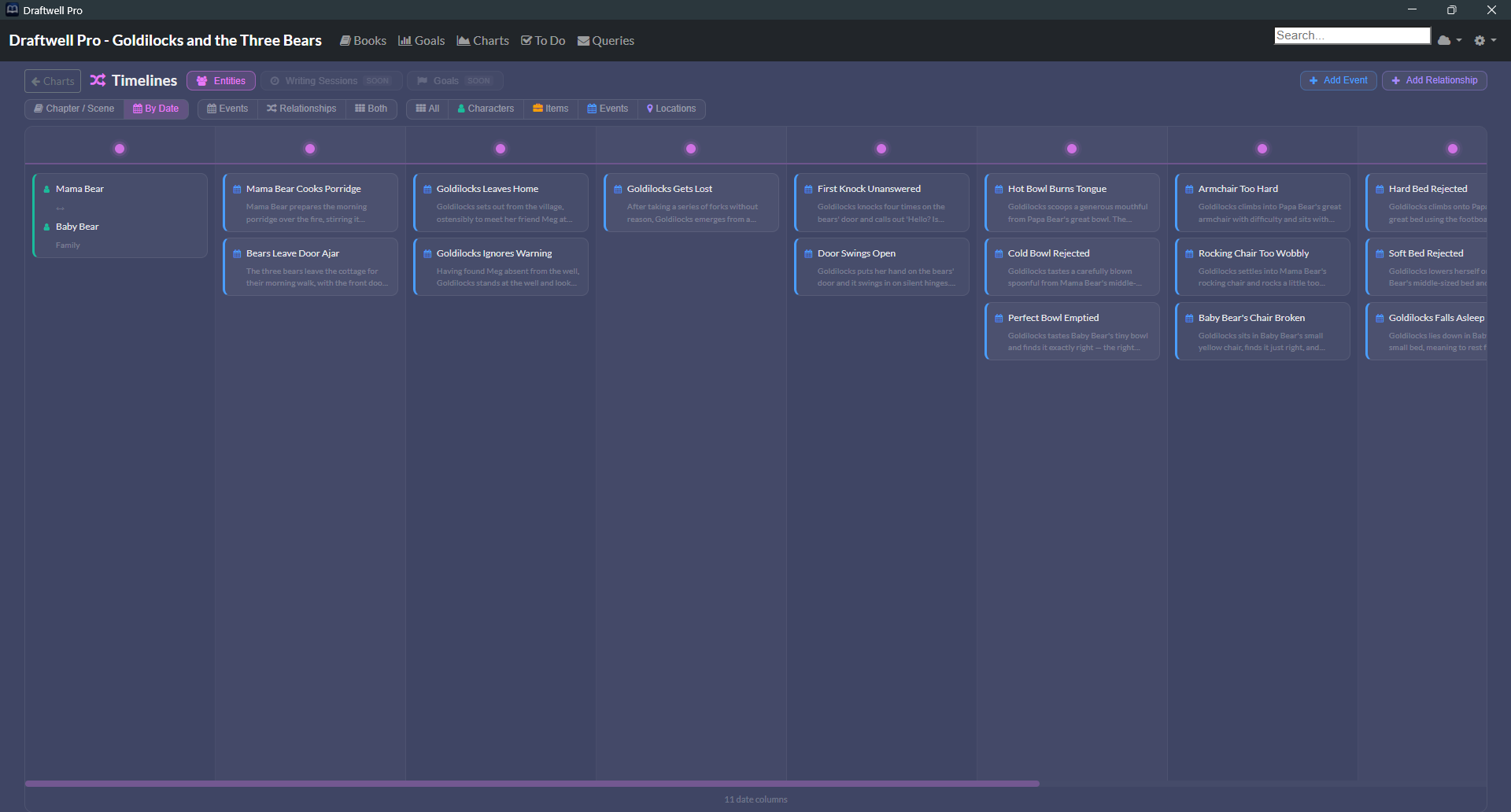Click calendar icon on Hard Bed Rejected
The width and height of the screenshot is (1511, 812).
click(1380, 189)
